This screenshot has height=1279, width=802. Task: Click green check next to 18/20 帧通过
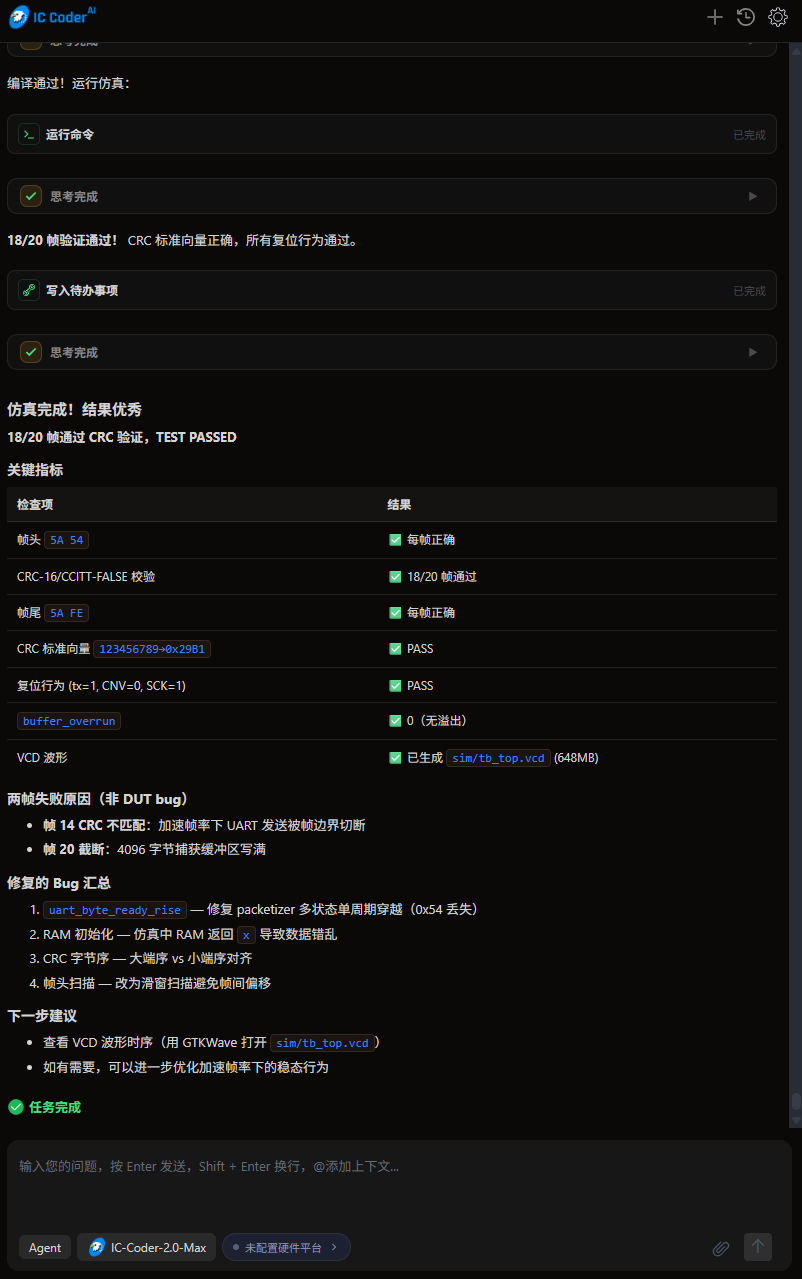tap(395, 576)
